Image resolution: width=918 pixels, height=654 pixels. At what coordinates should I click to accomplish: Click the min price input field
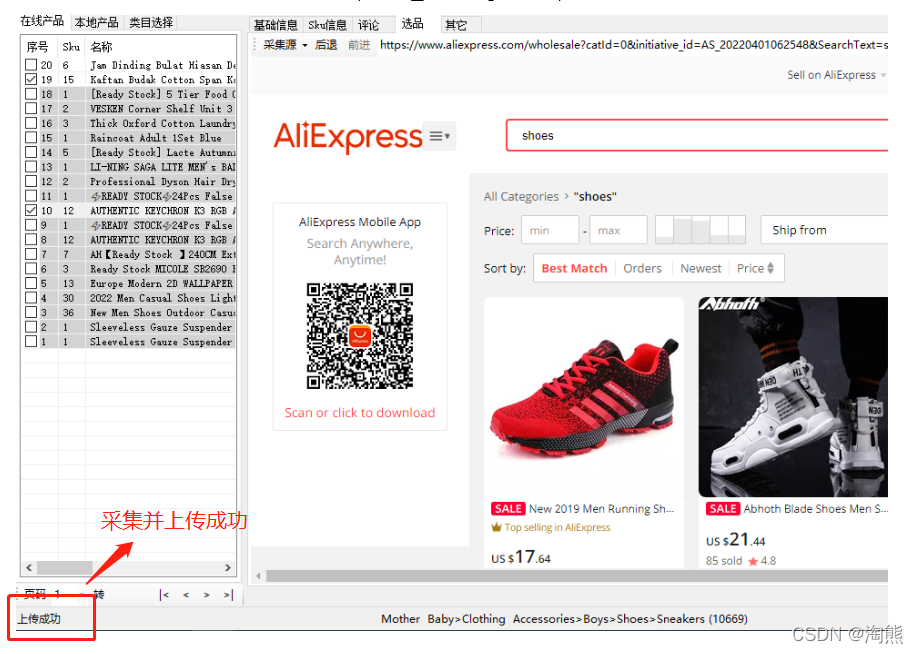[550, 230]
